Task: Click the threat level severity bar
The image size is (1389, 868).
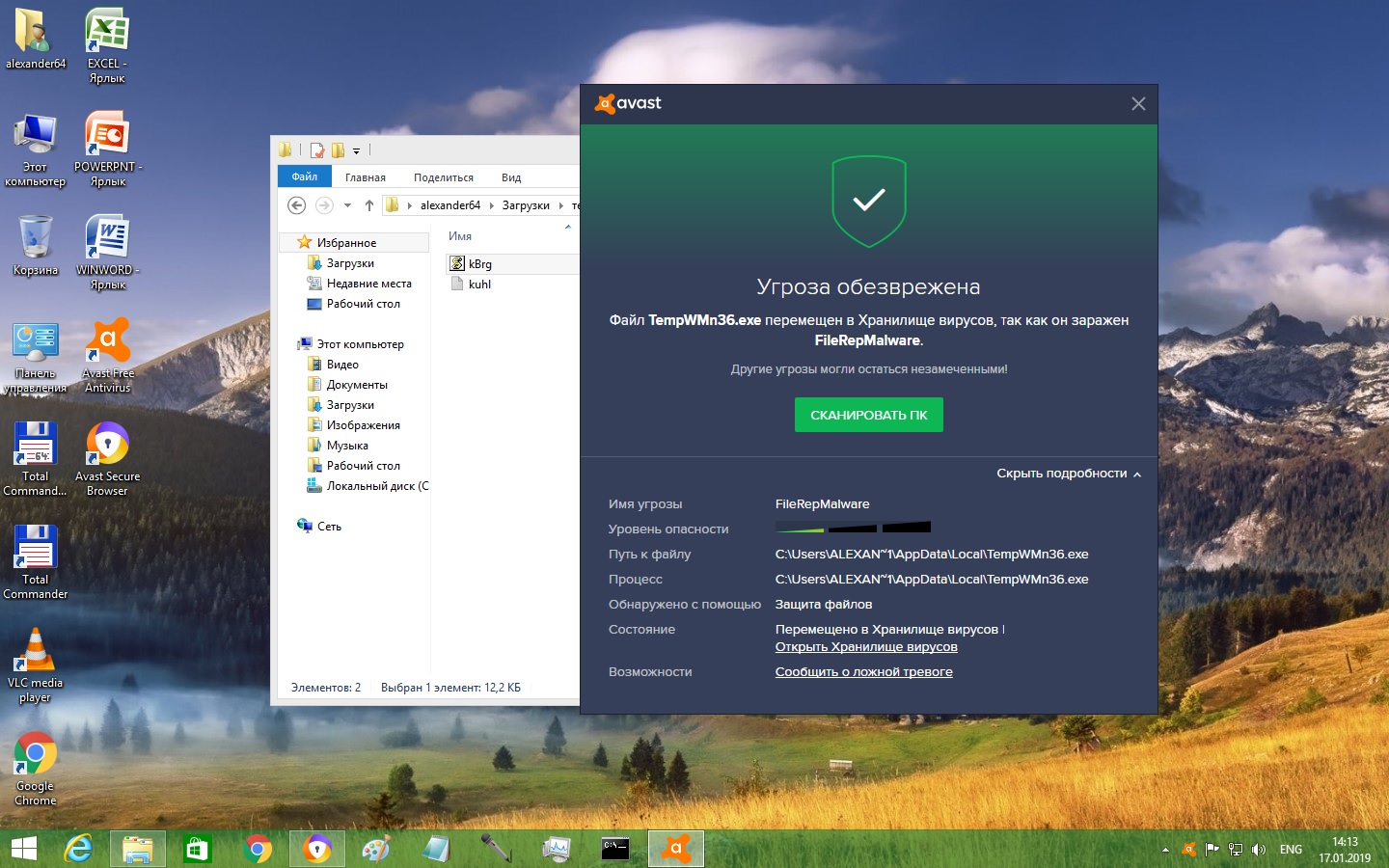Action: (x=853, y=528)
